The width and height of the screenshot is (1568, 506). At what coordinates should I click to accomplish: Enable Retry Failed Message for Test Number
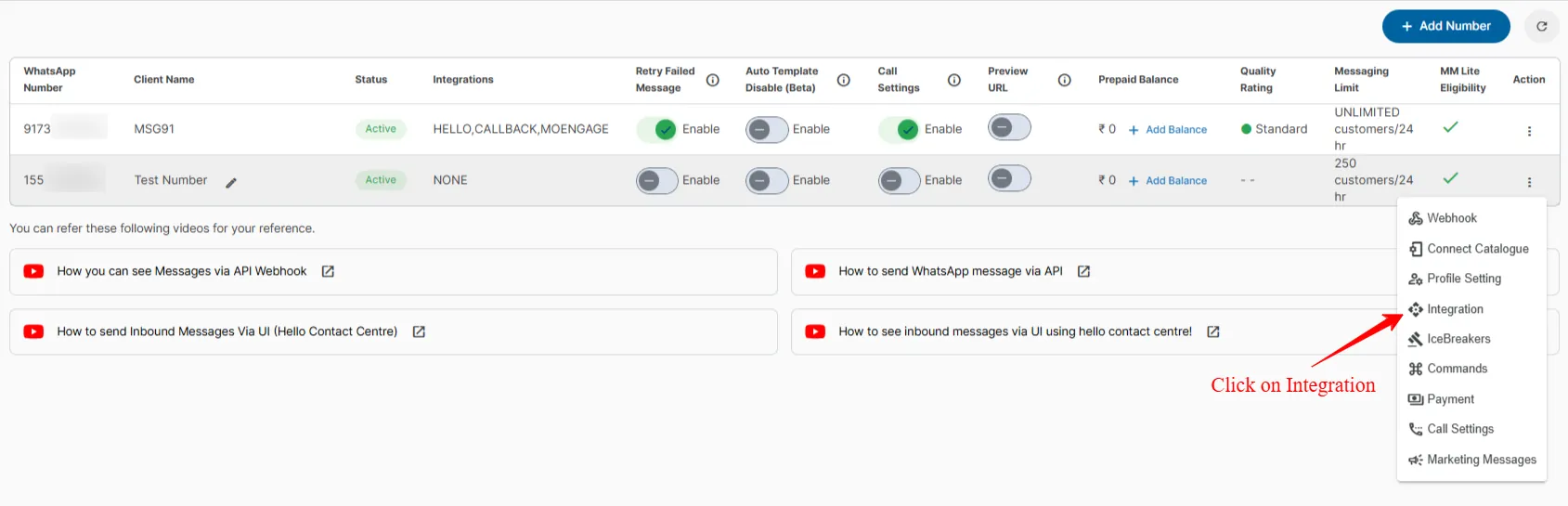(x=657, y=180)
